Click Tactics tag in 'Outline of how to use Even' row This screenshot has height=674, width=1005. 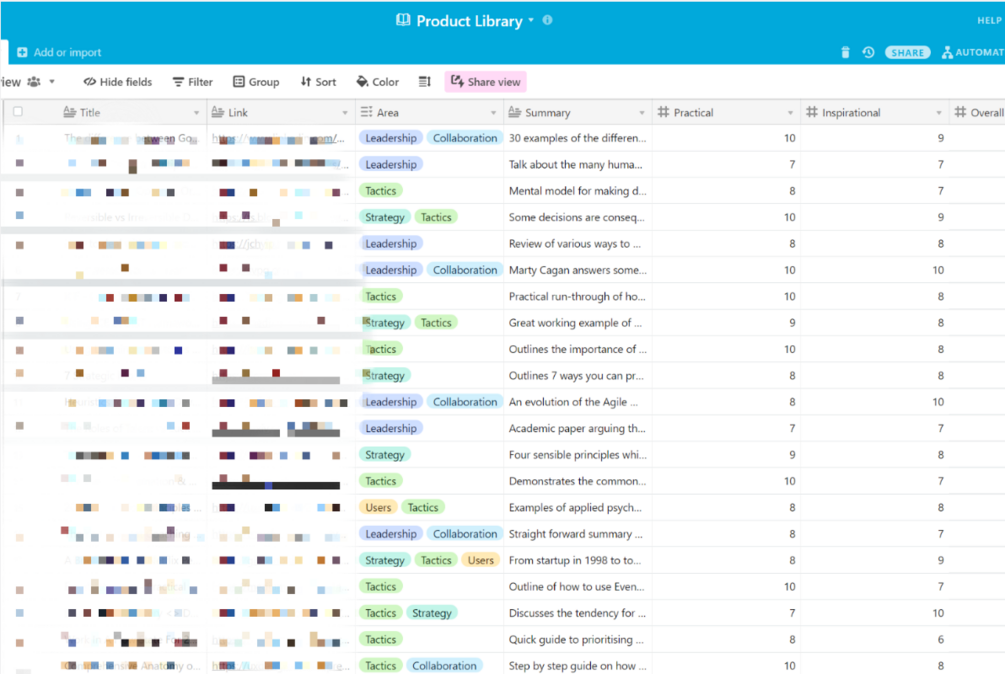pos(381,587)
